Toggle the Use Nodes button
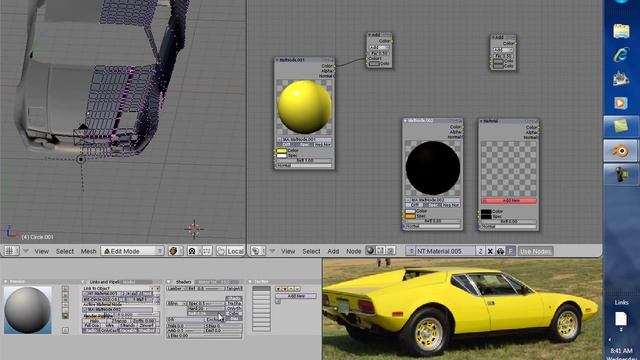640x360 pixels. click(535, 251)
